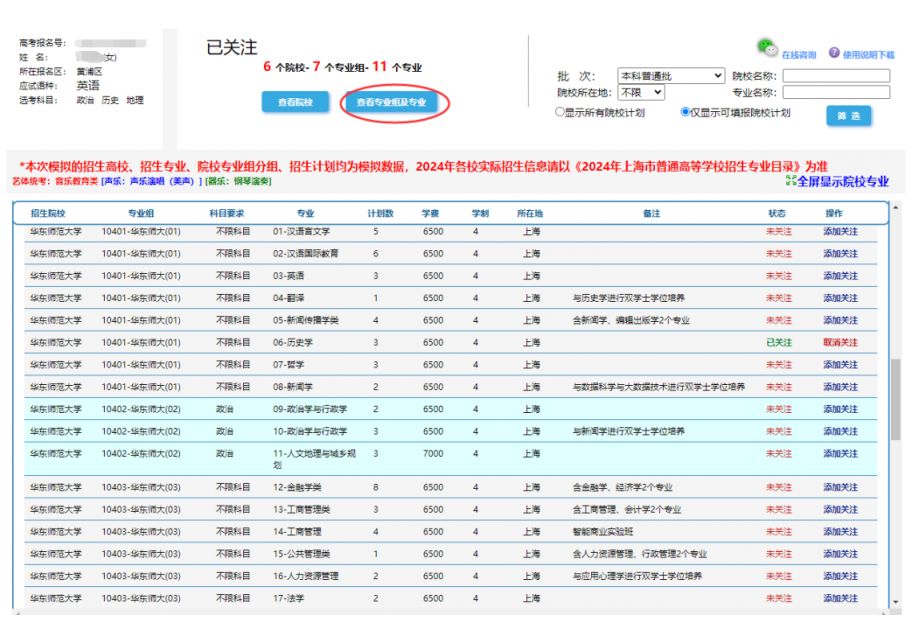Click 添加关注 for 01-汉语言文学

[x=840, y=231]
